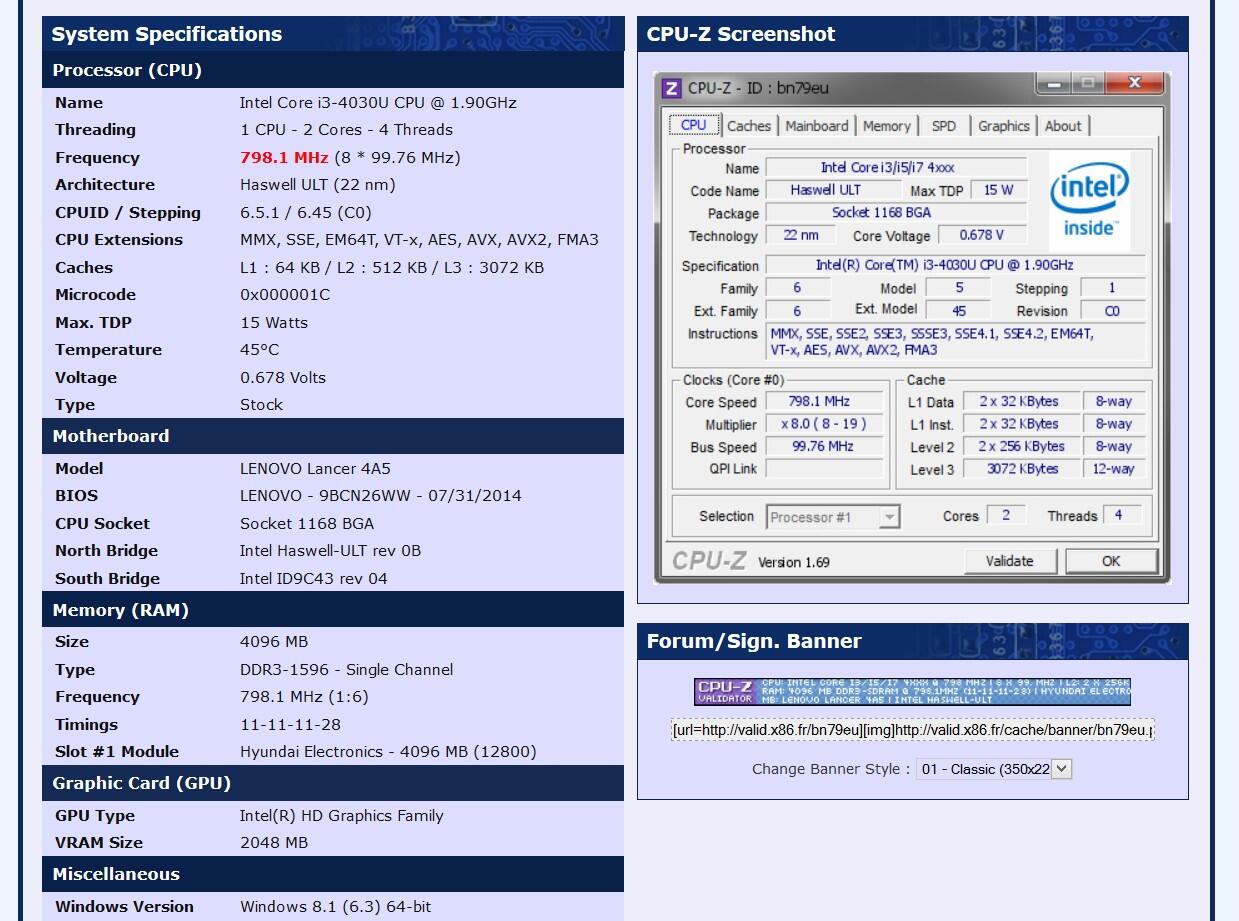This screenshot has height=921, width=1239.
Task: Click the Level 3 cache 3072 KBytes field
Action: [1020, 469]
